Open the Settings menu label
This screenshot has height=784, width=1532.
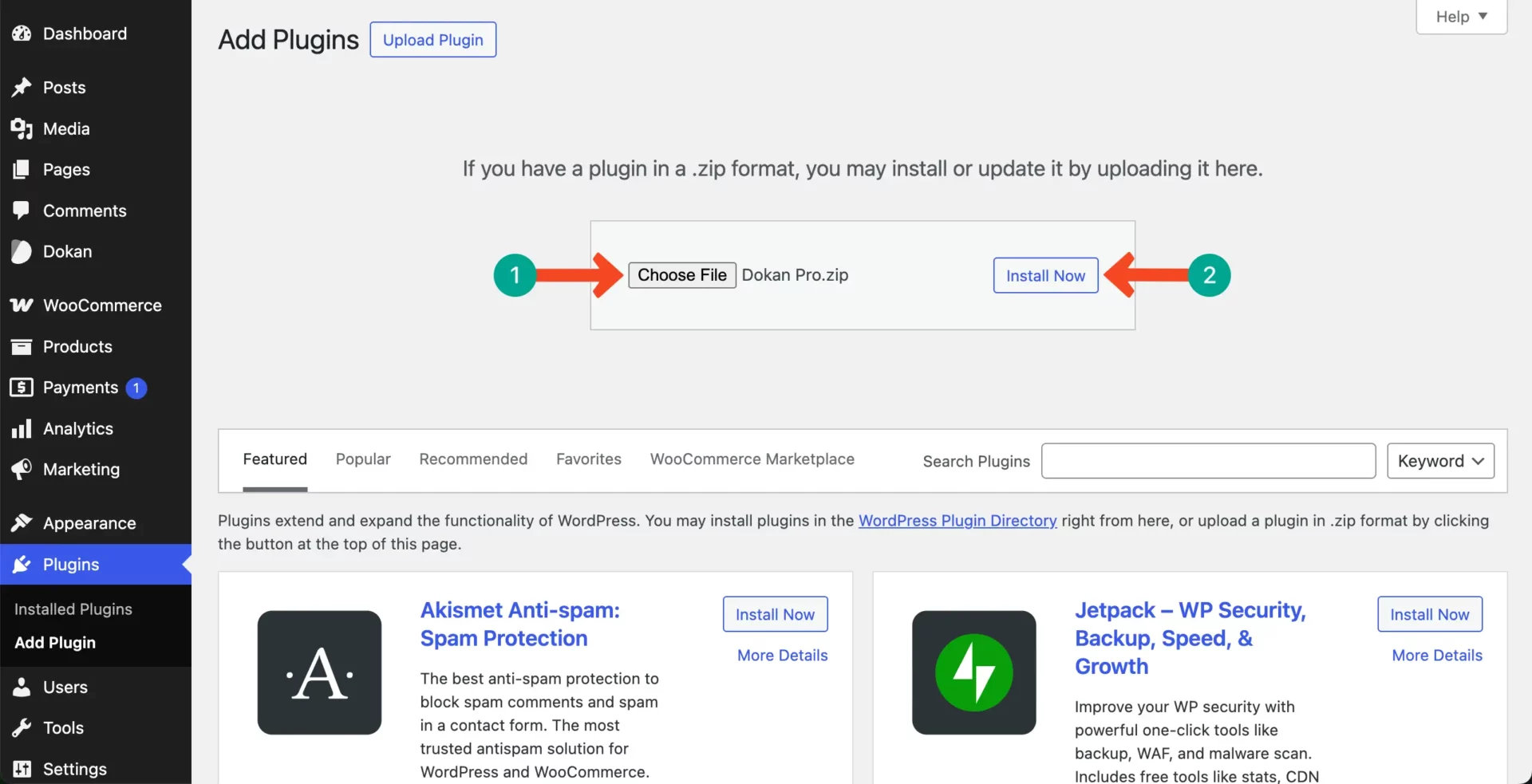pyautogui.click(x=75, y=769)
